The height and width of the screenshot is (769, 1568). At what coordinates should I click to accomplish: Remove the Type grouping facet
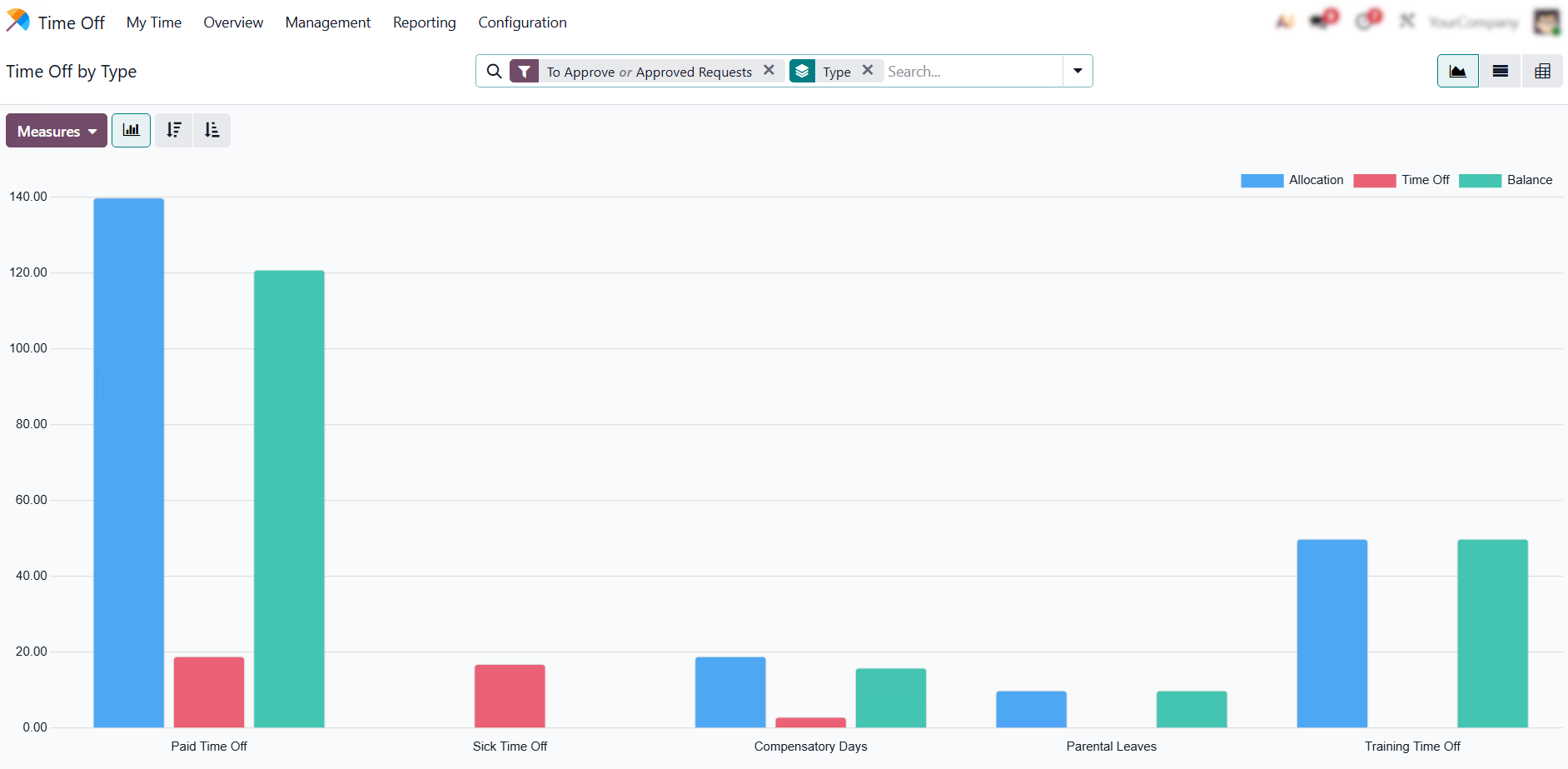point(867,71)
